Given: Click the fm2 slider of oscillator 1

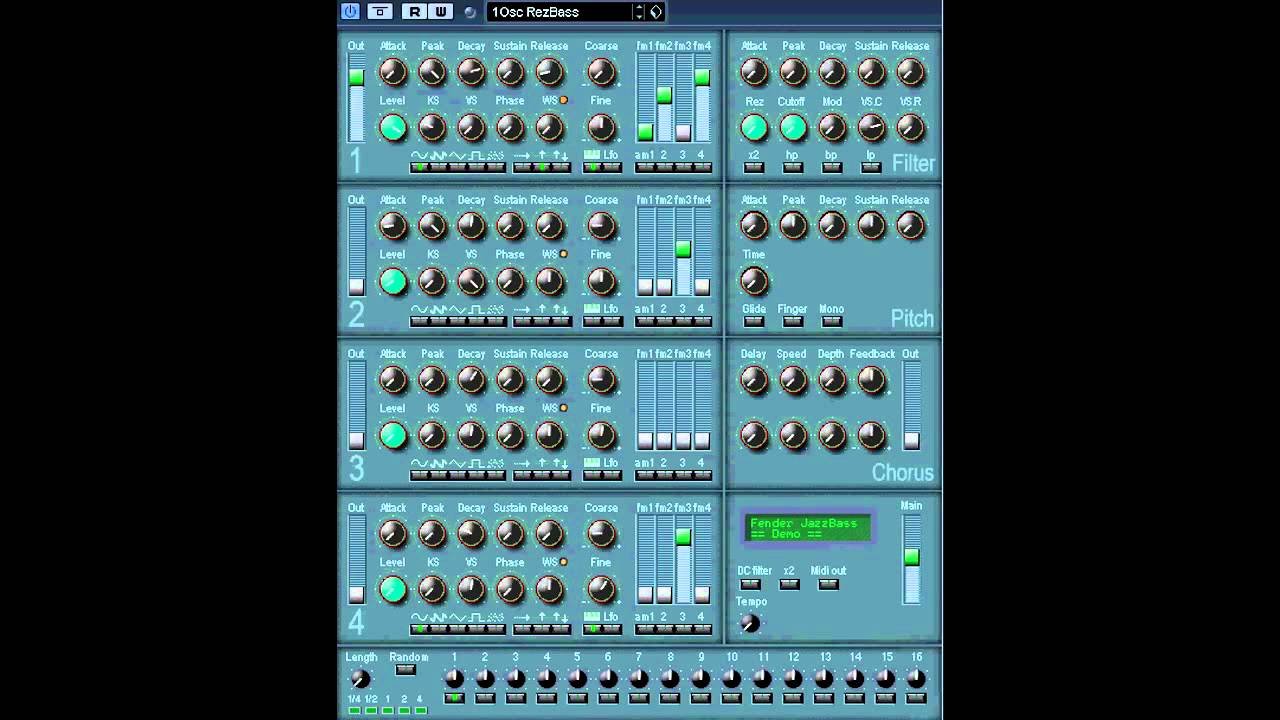Looking at the screenshot, I should (x=663, y=98).
